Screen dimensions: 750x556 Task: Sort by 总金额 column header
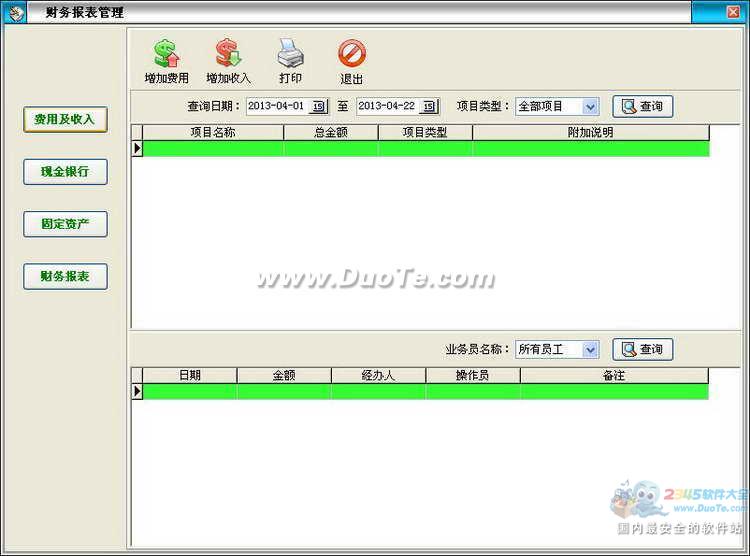[x=331, y=133]
